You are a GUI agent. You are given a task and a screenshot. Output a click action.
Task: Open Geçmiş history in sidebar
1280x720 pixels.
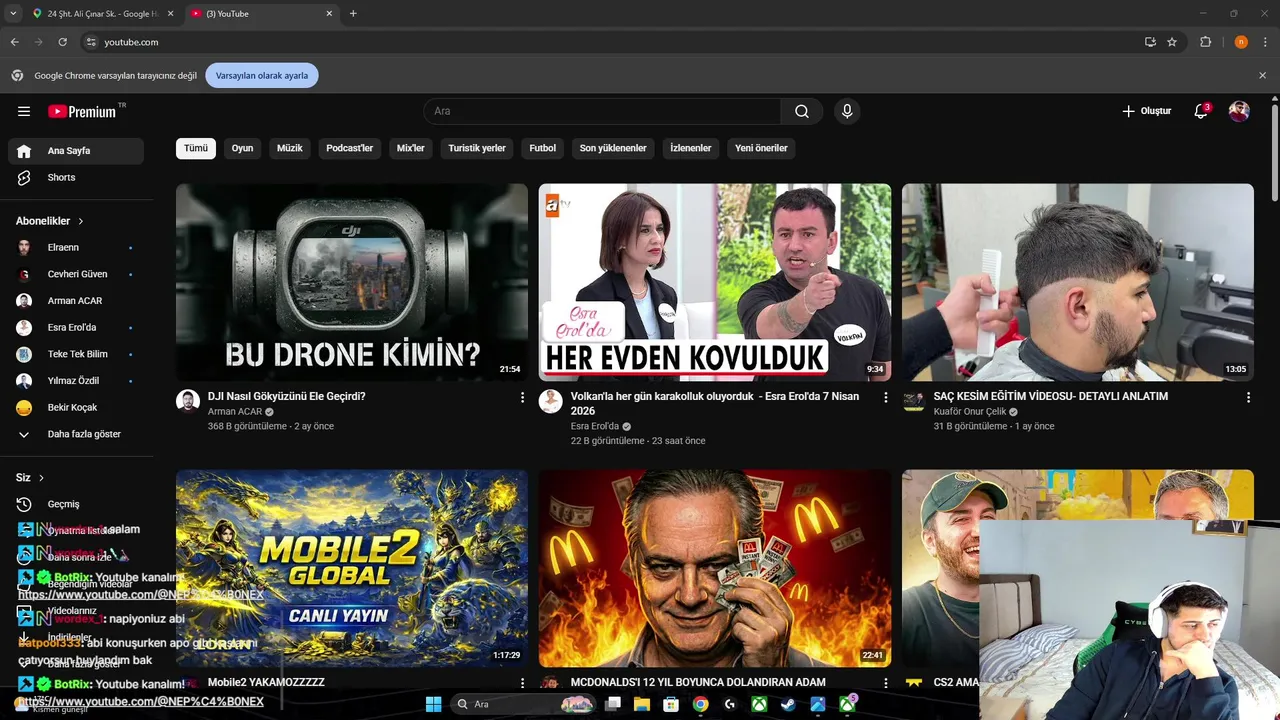[x=76, y=504]
